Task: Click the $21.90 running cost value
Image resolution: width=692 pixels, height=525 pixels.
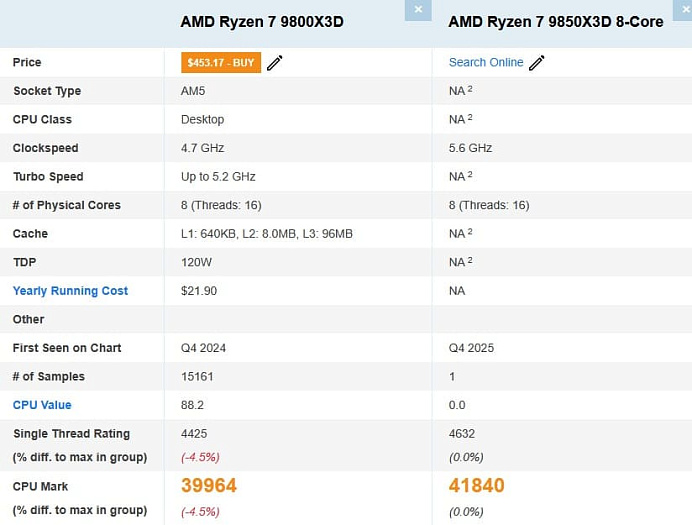Action: (199, 291)
